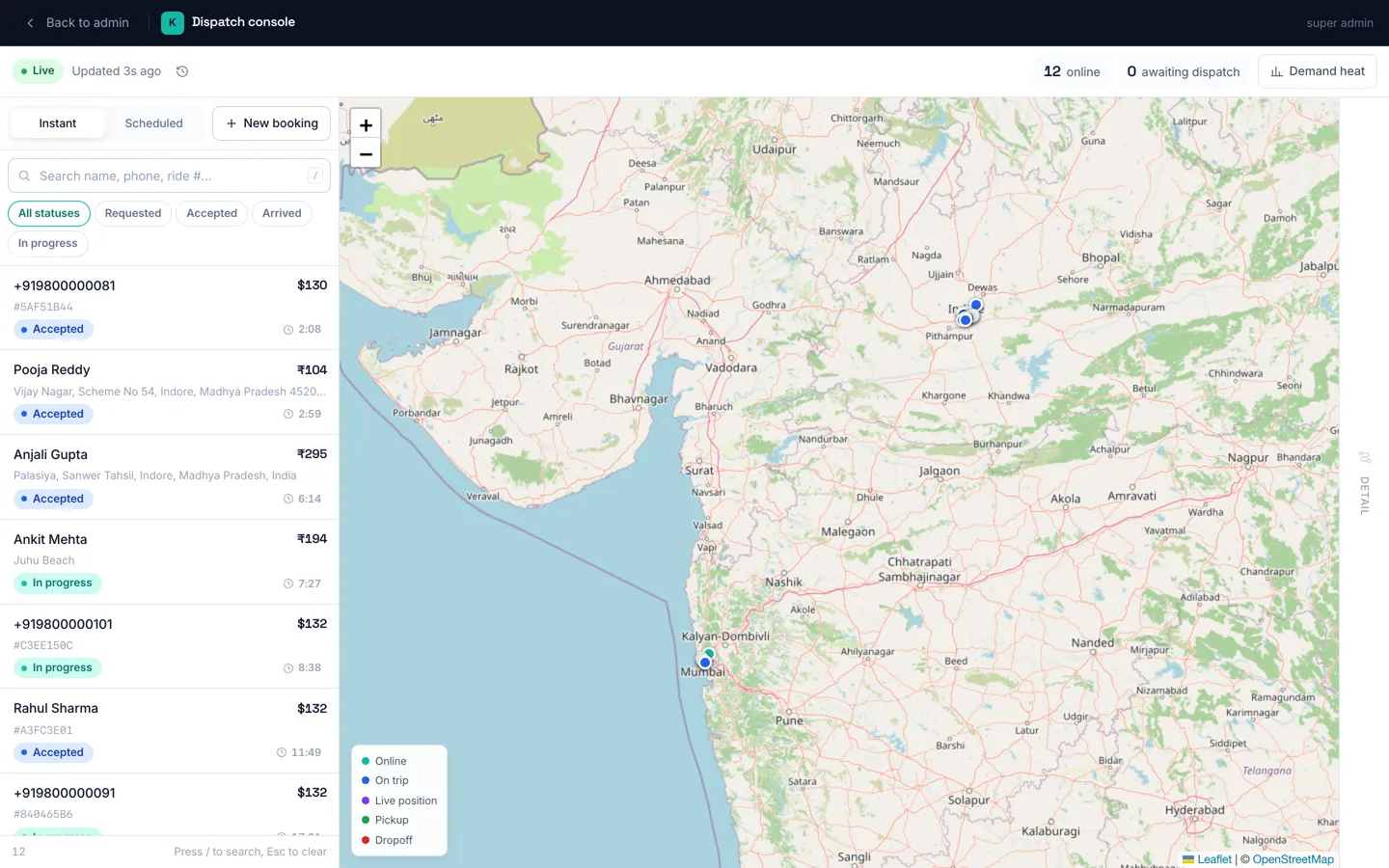
Task: Expand the DETAIL side panel
Action: tap(1364, 482)
